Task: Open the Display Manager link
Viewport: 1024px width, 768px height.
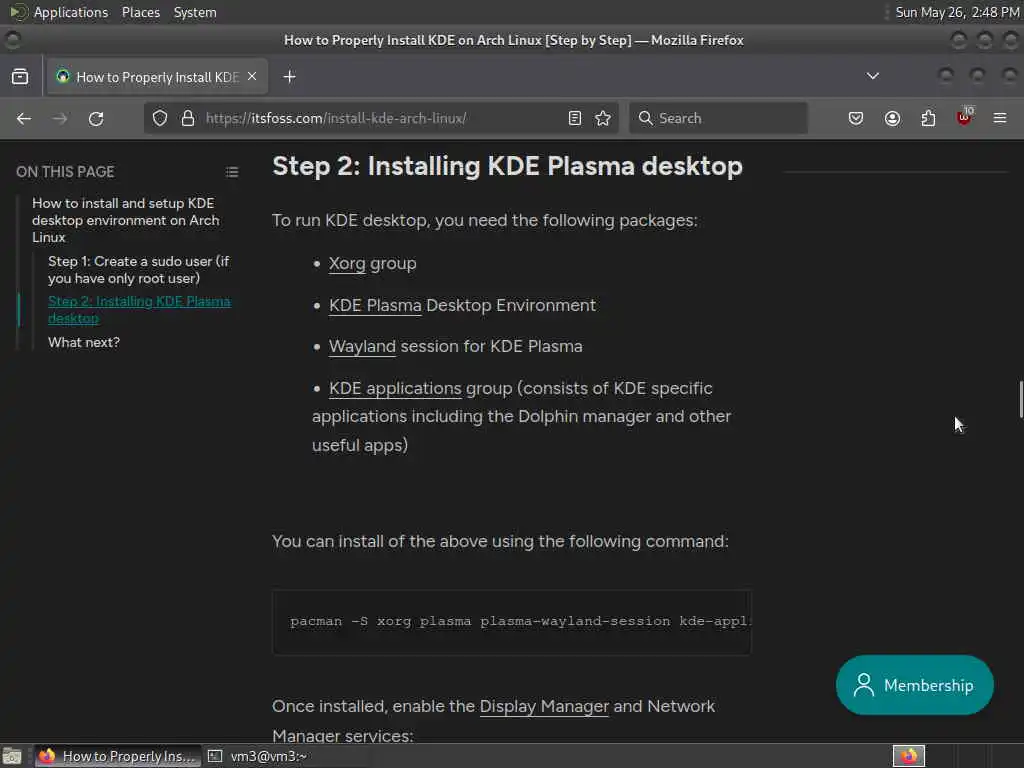Action: [x=544, y=707]
